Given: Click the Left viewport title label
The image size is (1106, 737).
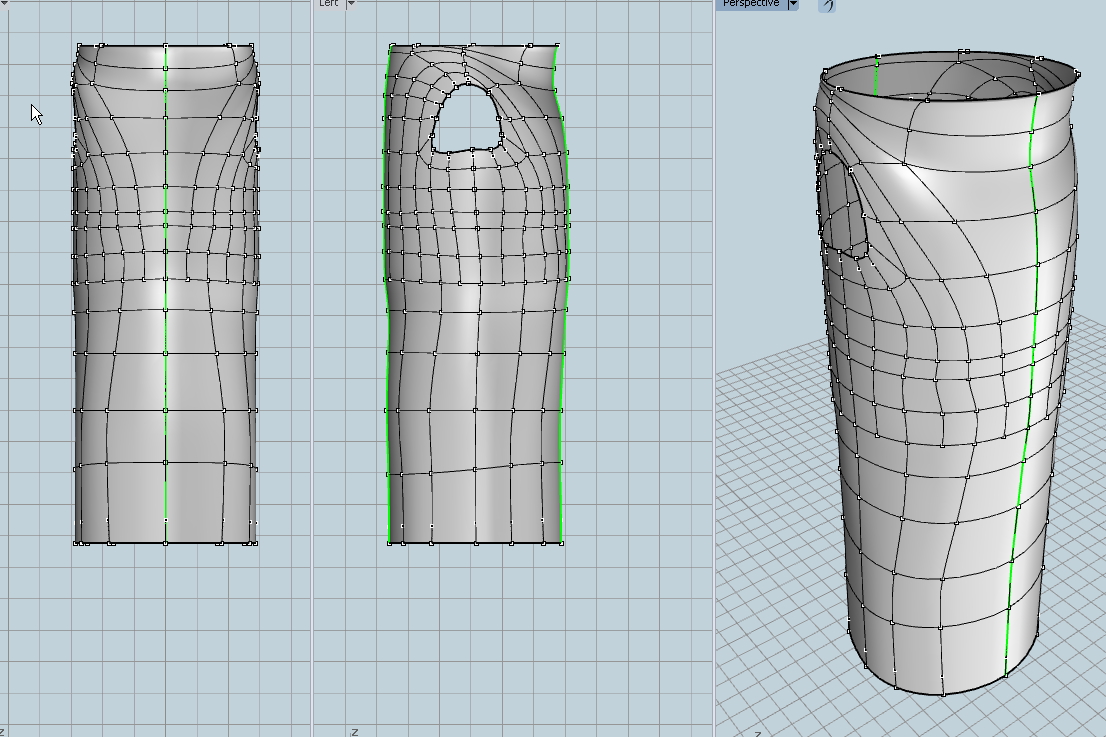Looking at the screenshot, I should pyautogui.click(x=328, y=4).
